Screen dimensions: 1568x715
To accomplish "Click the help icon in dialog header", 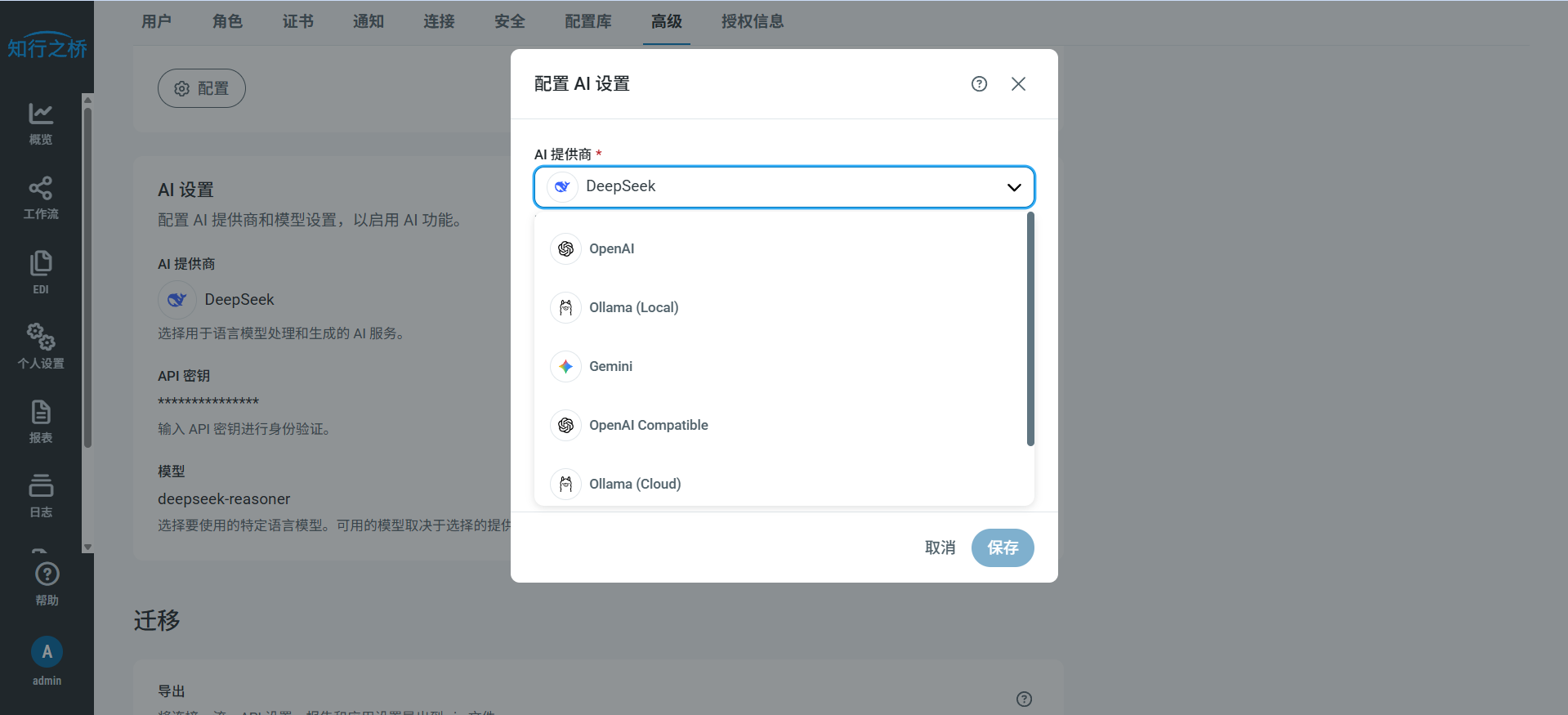I will 979,84.
